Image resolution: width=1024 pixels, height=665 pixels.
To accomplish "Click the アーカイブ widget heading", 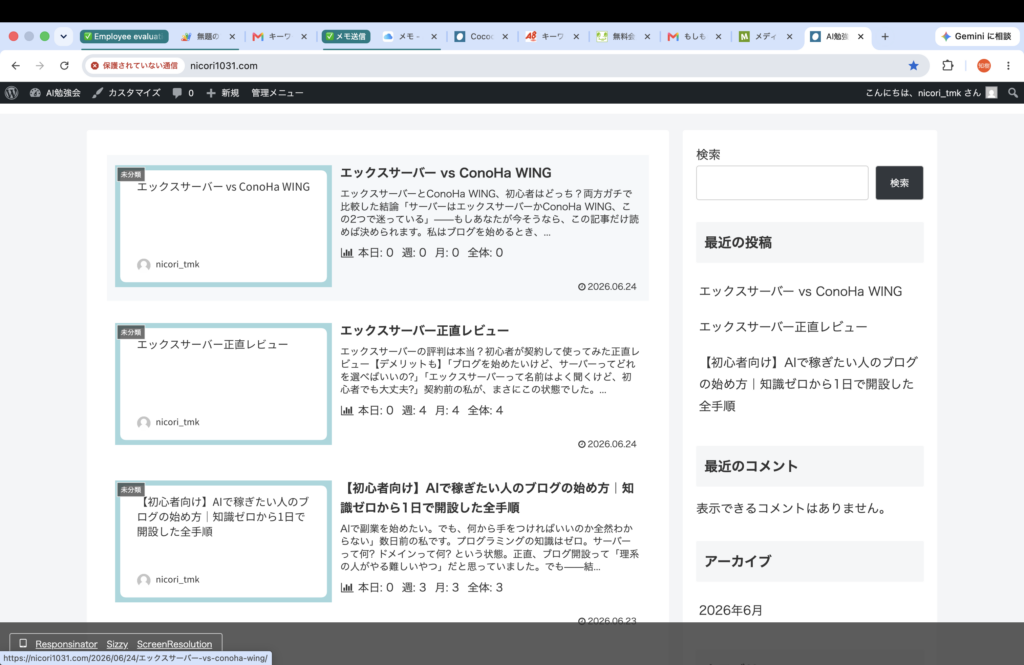I will click(x=810, y=561).
